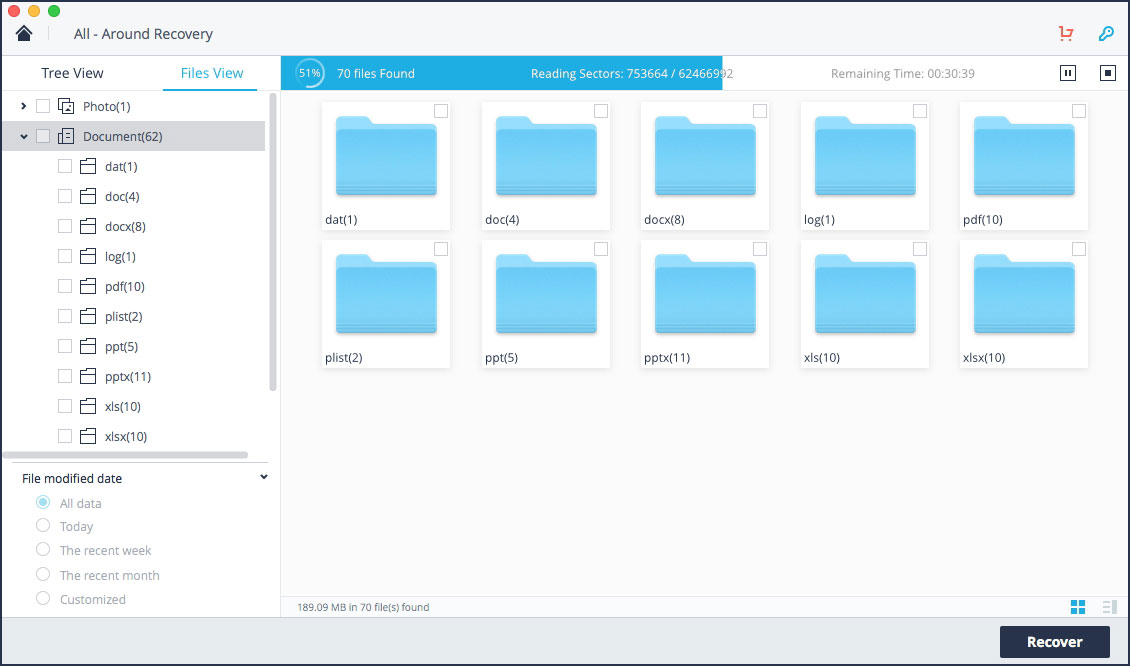The image size is (1130, 666).
Task: Expand the Photo(1) category
Action: 24,107
